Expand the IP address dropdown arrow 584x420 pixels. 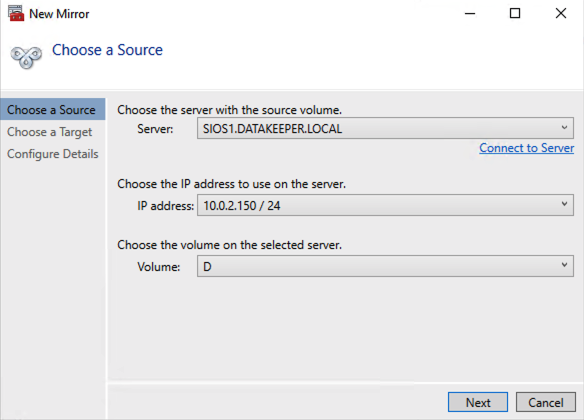tap(564, 204)
